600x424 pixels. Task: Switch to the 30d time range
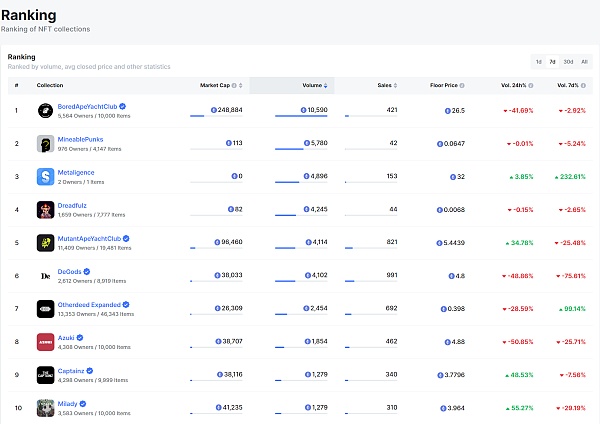click(x=568, y=61)
